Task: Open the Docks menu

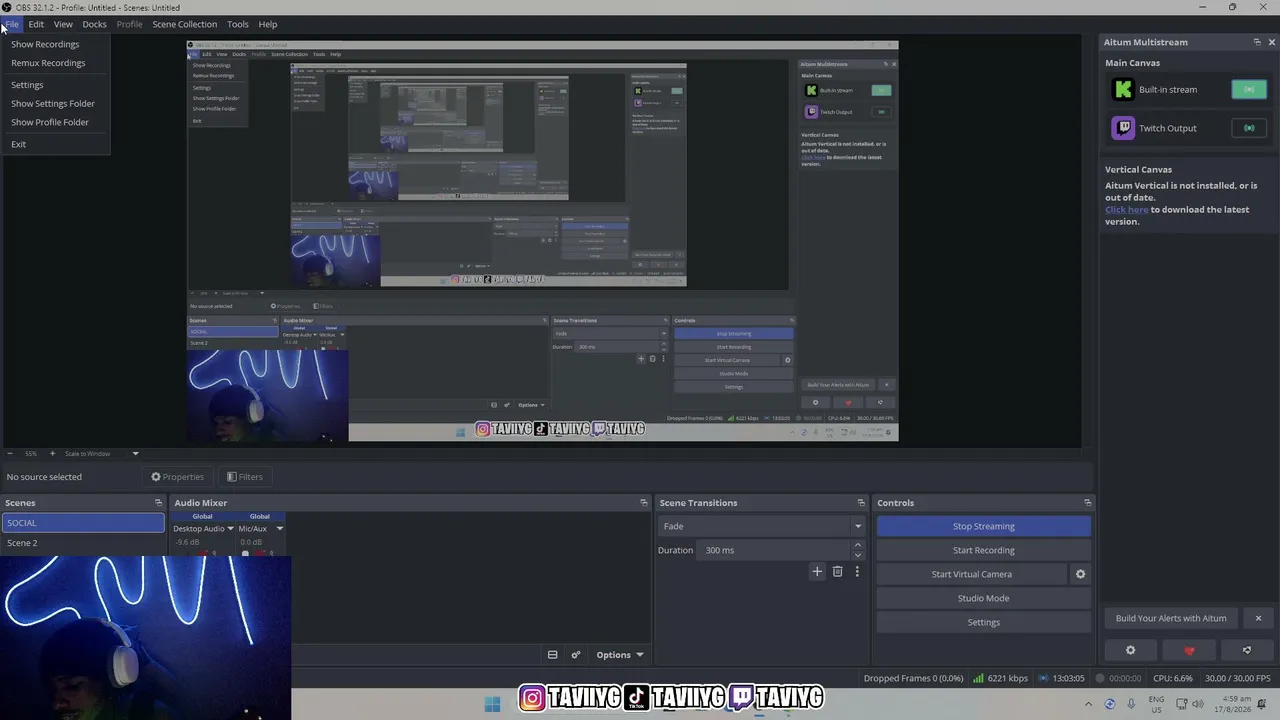Action: point(94,24)
